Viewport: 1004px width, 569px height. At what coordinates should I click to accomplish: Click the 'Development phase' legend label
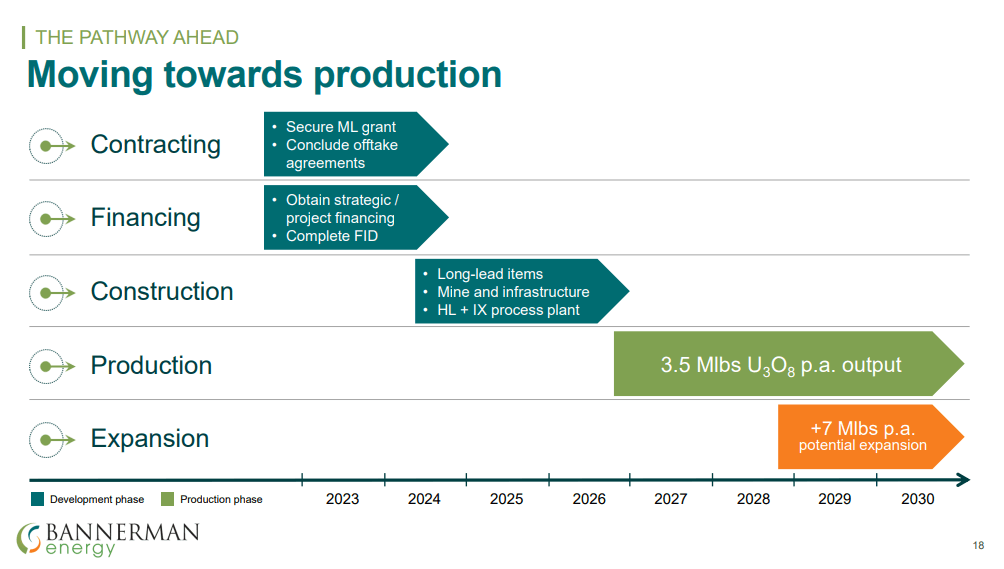[x=97, y=499]
